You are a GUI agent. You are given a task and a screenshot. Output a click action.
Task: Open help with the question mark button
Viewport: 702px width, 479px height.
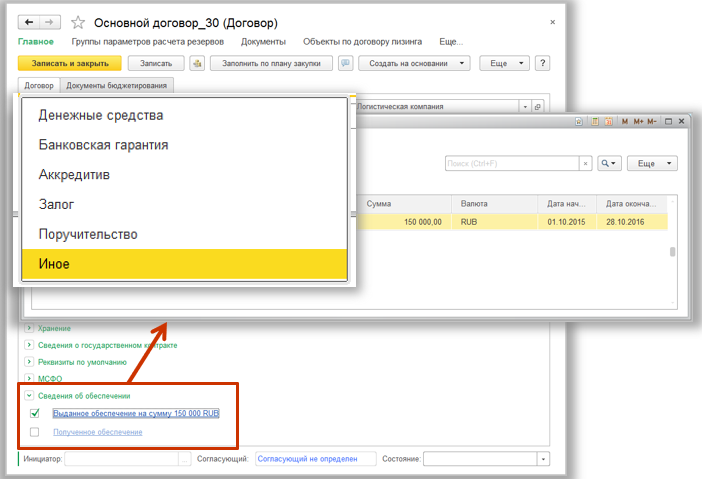(543, 63)
